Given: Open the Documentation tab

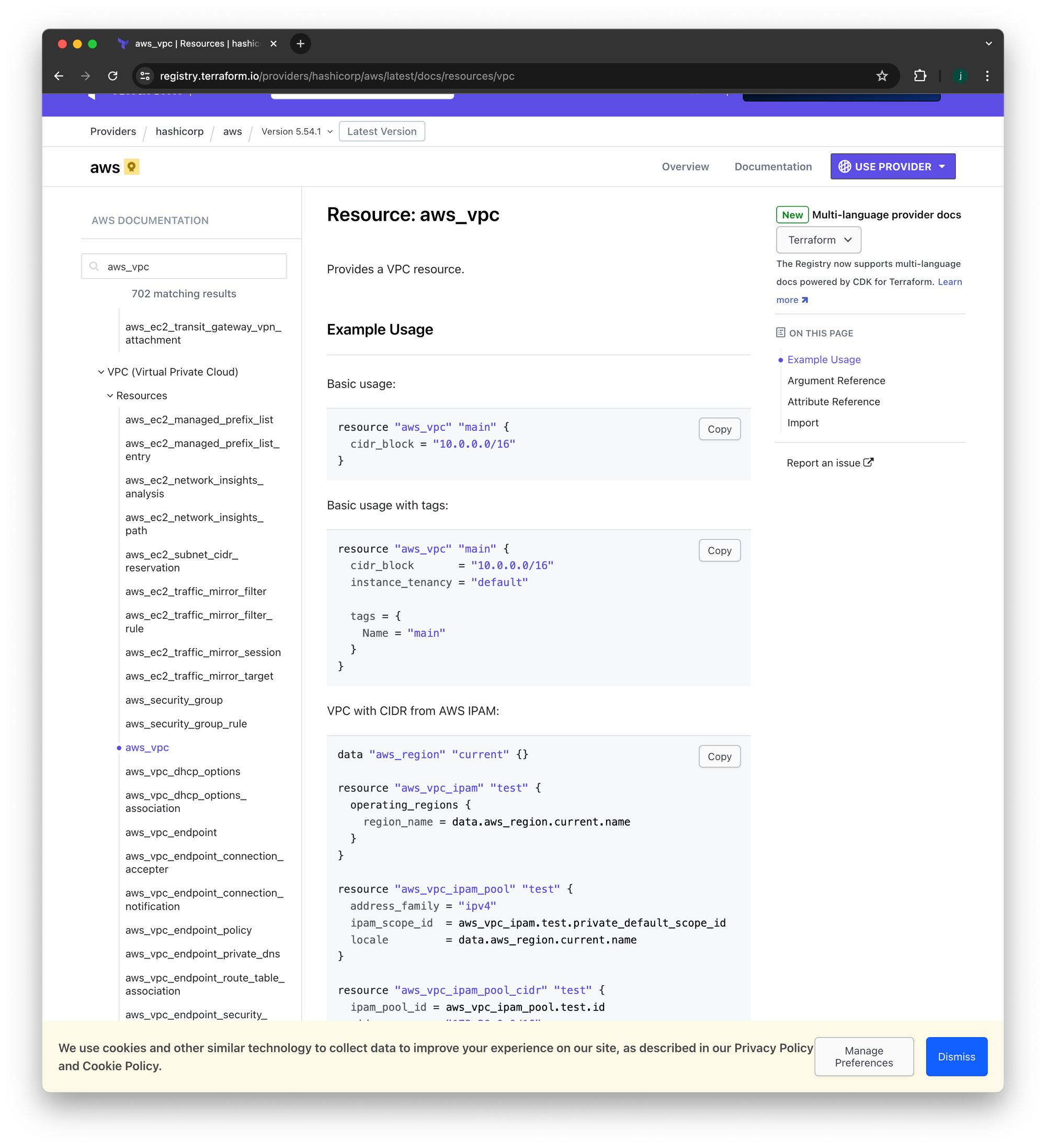Looking at the screenshot, I should pyautogui.click(x=773, y=166).
